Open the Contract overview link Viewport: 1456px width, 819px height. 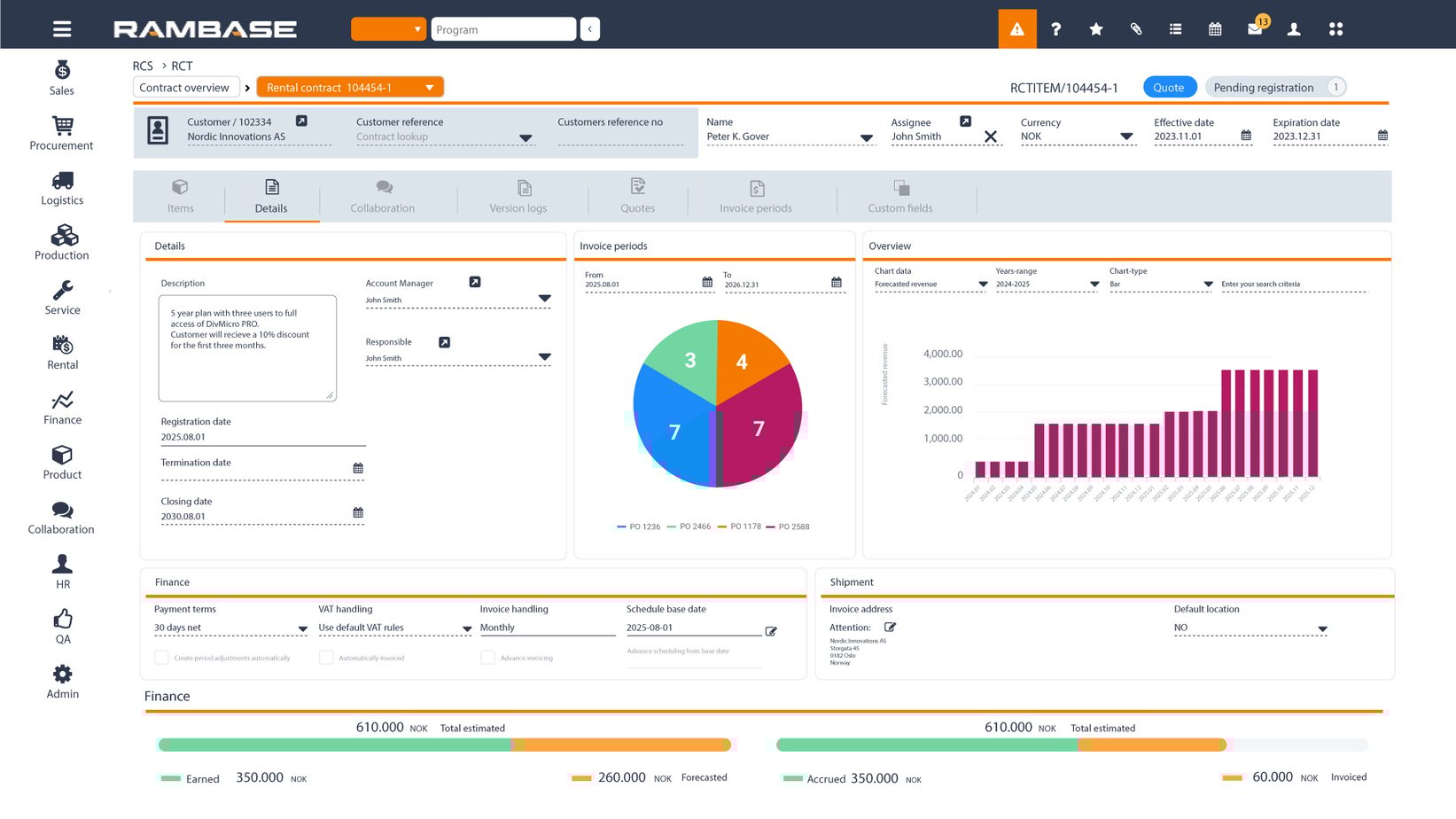[185, 87]
